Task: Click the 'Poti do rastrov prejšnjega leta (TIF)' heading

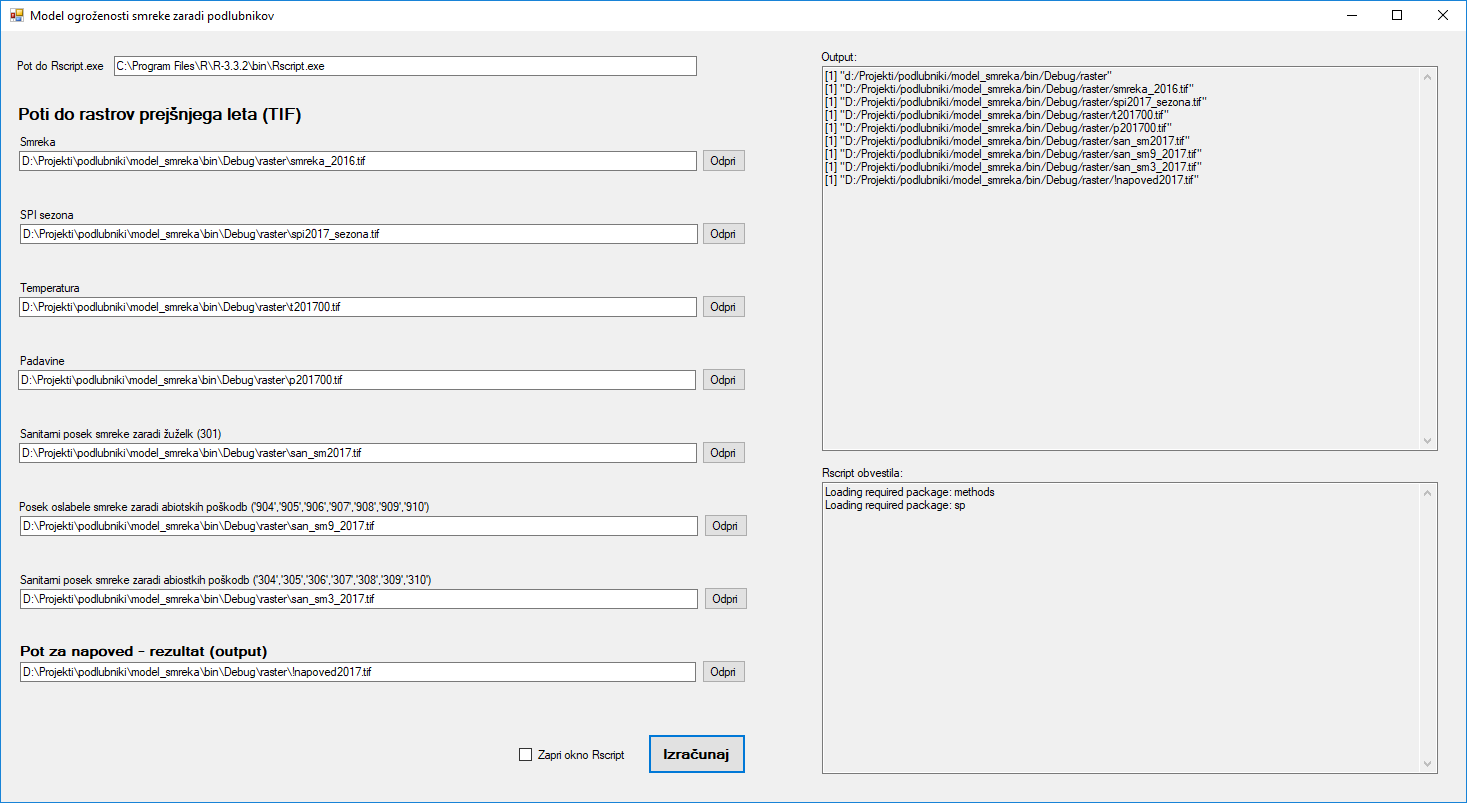Action: coord(161,114)
